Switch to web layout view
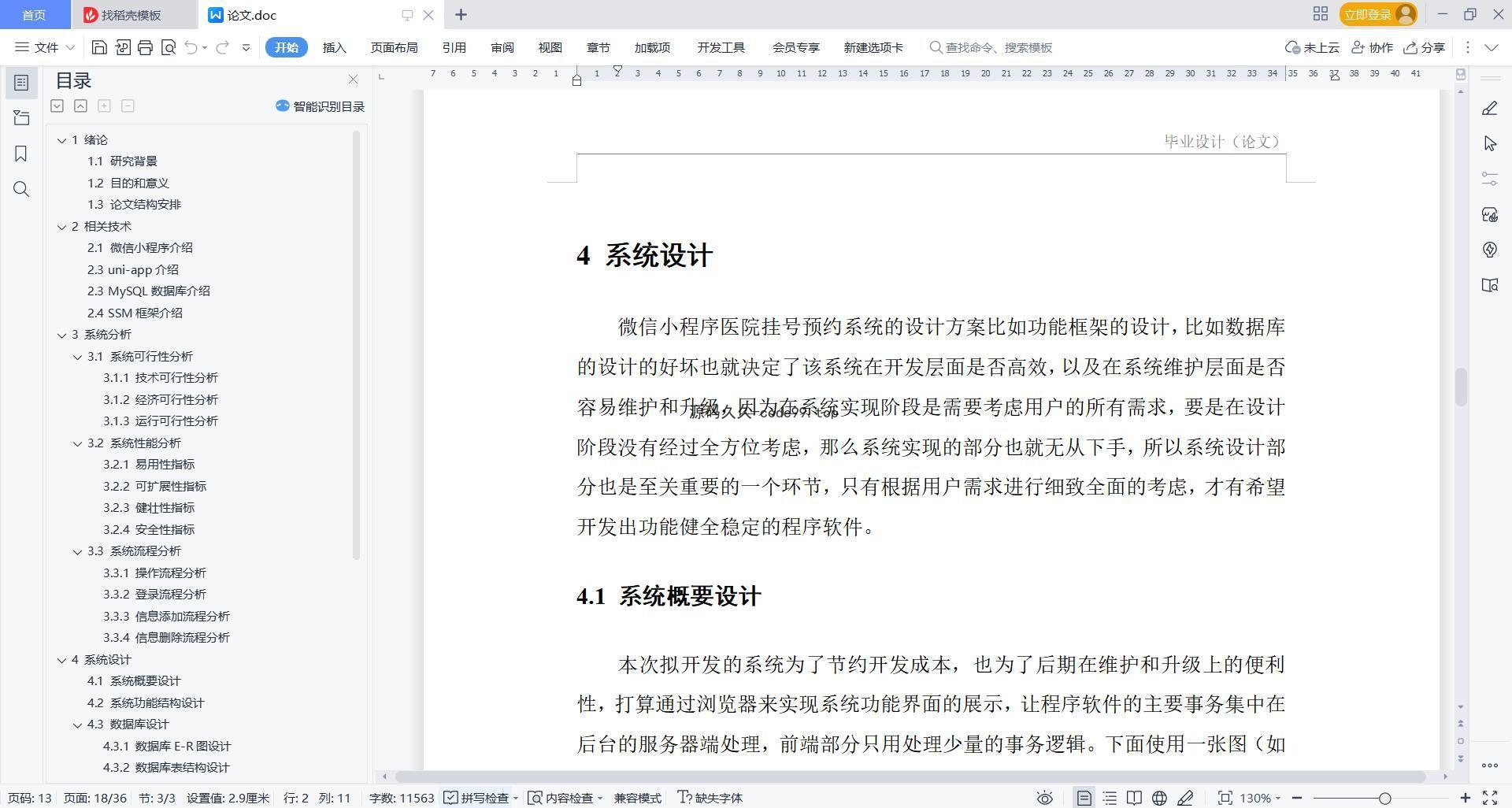 coord(1159,798)
